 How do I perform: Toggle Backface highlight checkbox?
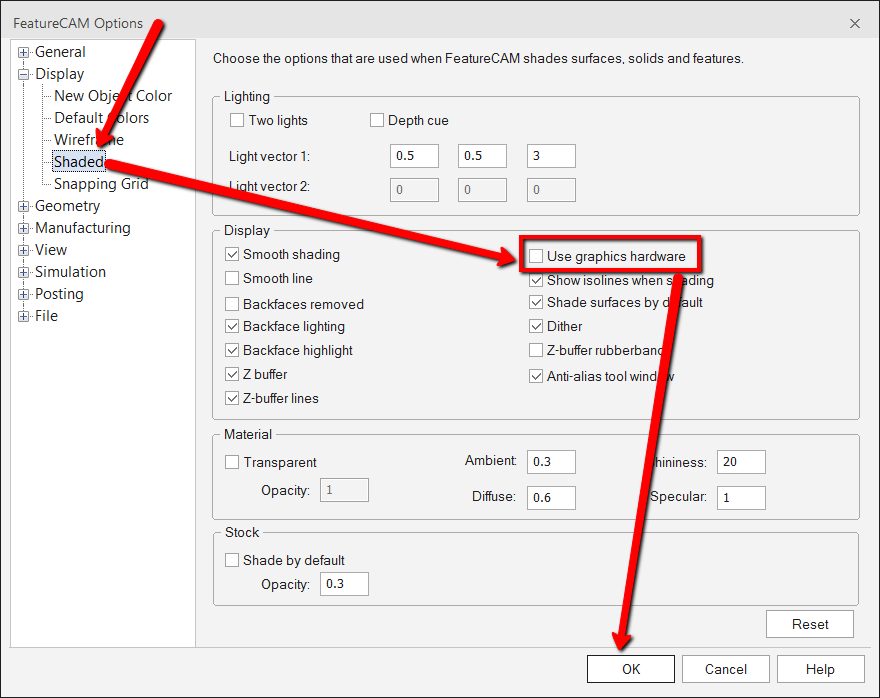pyautogui.click(x=232, y=351)
